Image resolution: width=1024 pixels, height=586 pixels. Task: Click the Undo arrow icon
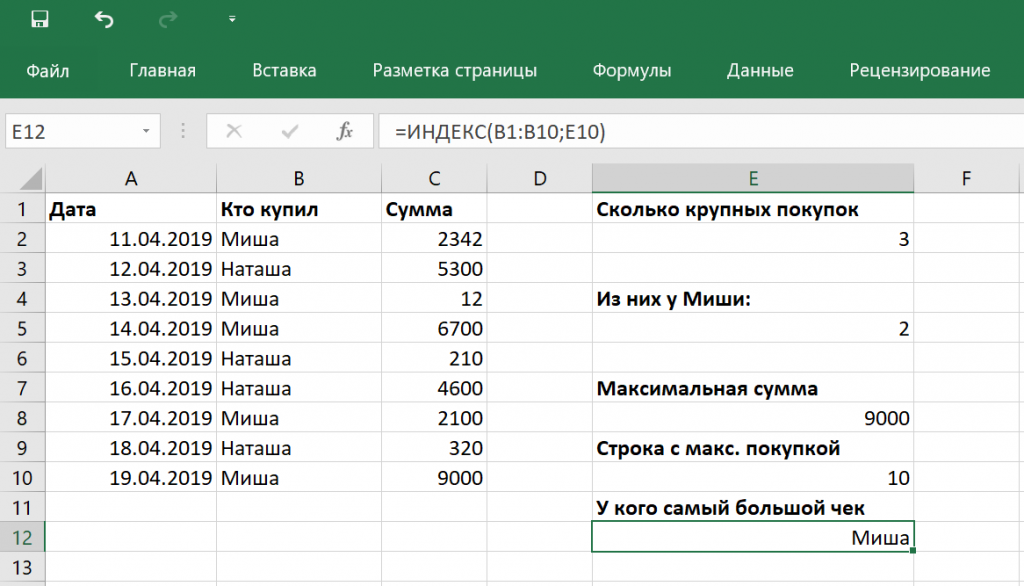[x=105, y=17]
